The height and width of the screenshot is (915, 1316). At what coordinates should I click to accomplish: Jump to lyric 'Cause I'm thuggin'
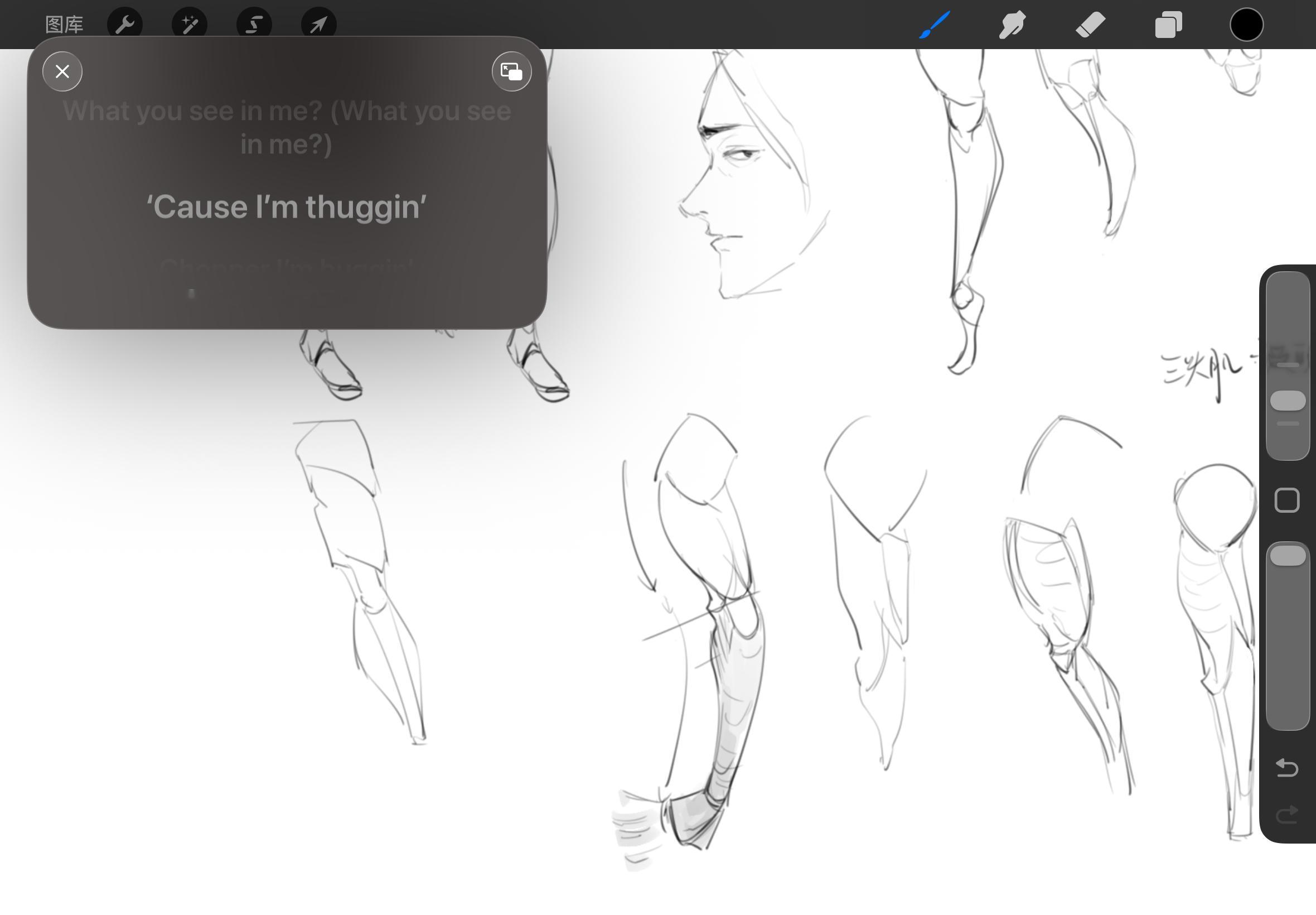[287, 207]
